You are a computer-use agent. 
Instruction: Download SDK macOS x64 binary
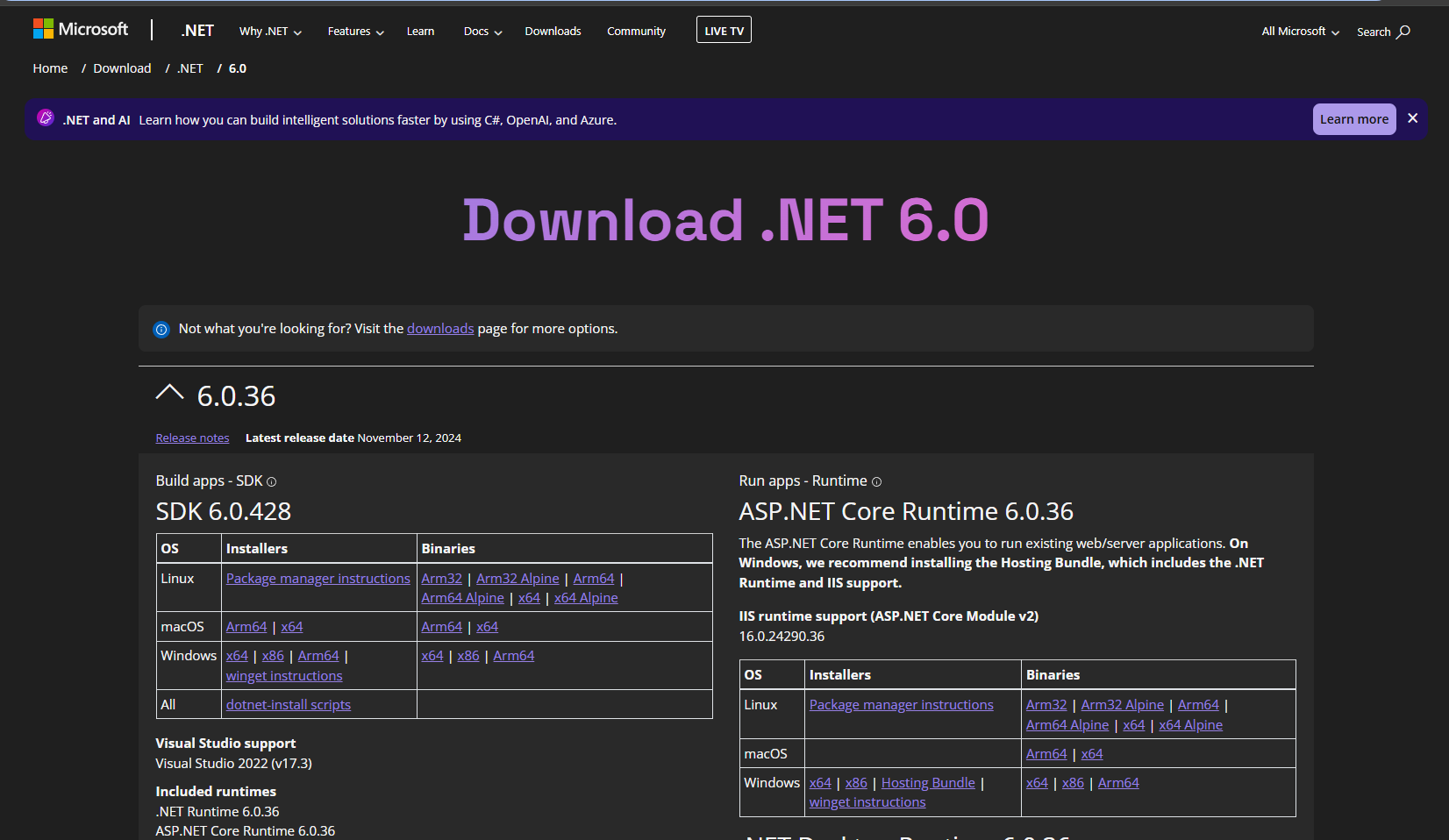[487, 627]
